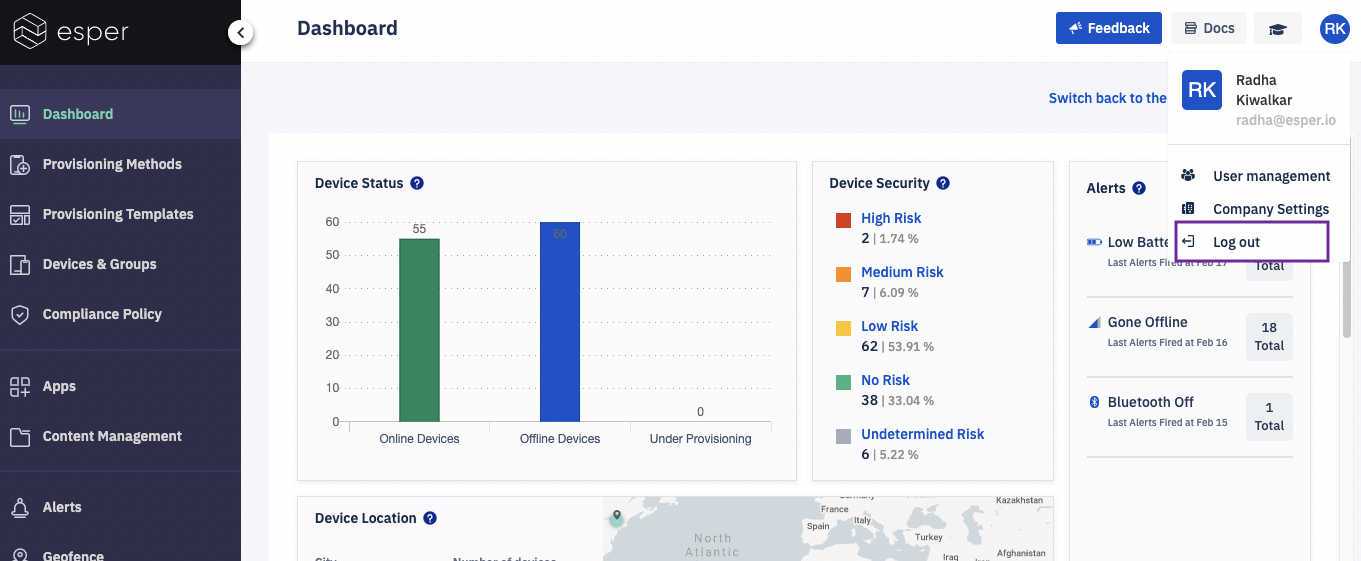The height and width of the screenshot is (561, 1361).
Task: Click the Esper logo
Action: pyautogui.click(x=71, y=31)
